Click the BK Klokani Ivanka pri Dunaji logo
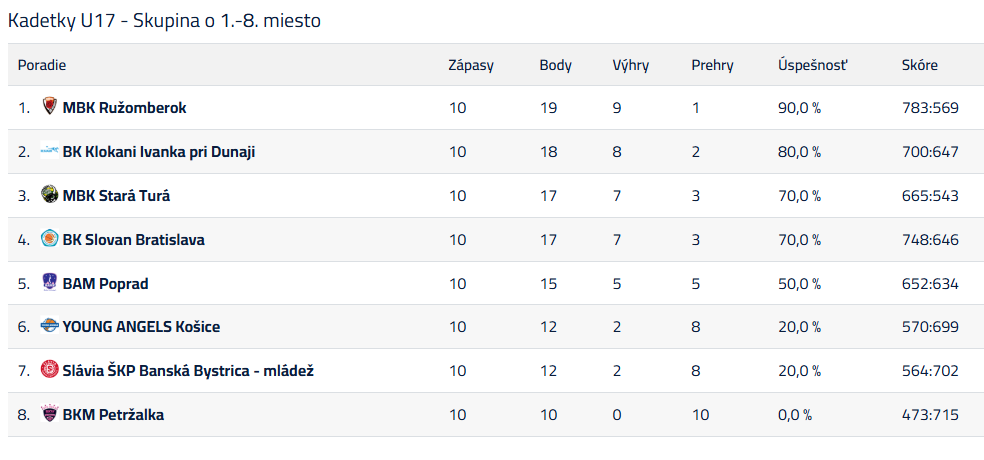 coord(50,151)
